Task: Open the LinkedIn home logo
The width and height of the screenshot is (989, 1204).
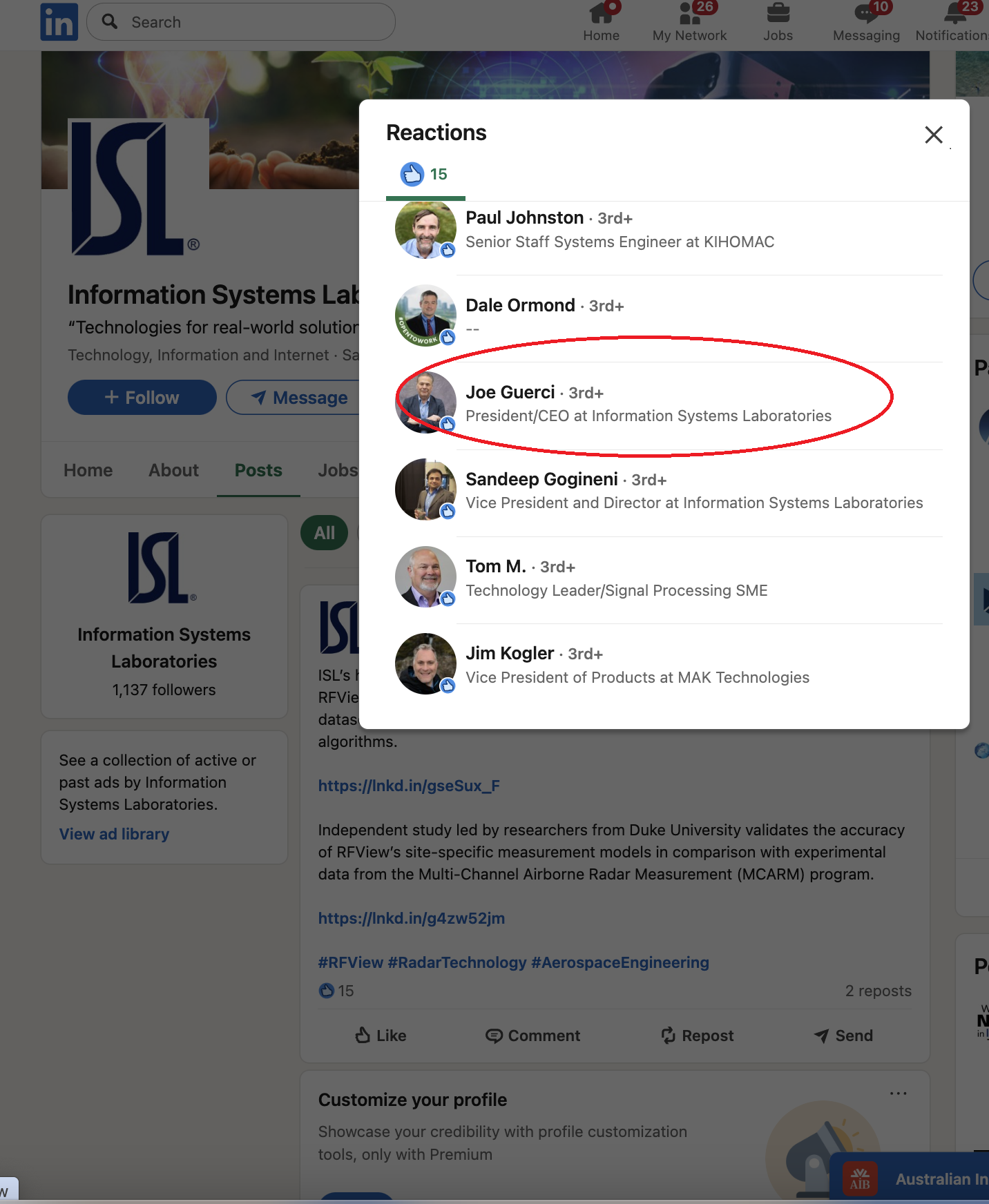Action: tap(59, 22)
